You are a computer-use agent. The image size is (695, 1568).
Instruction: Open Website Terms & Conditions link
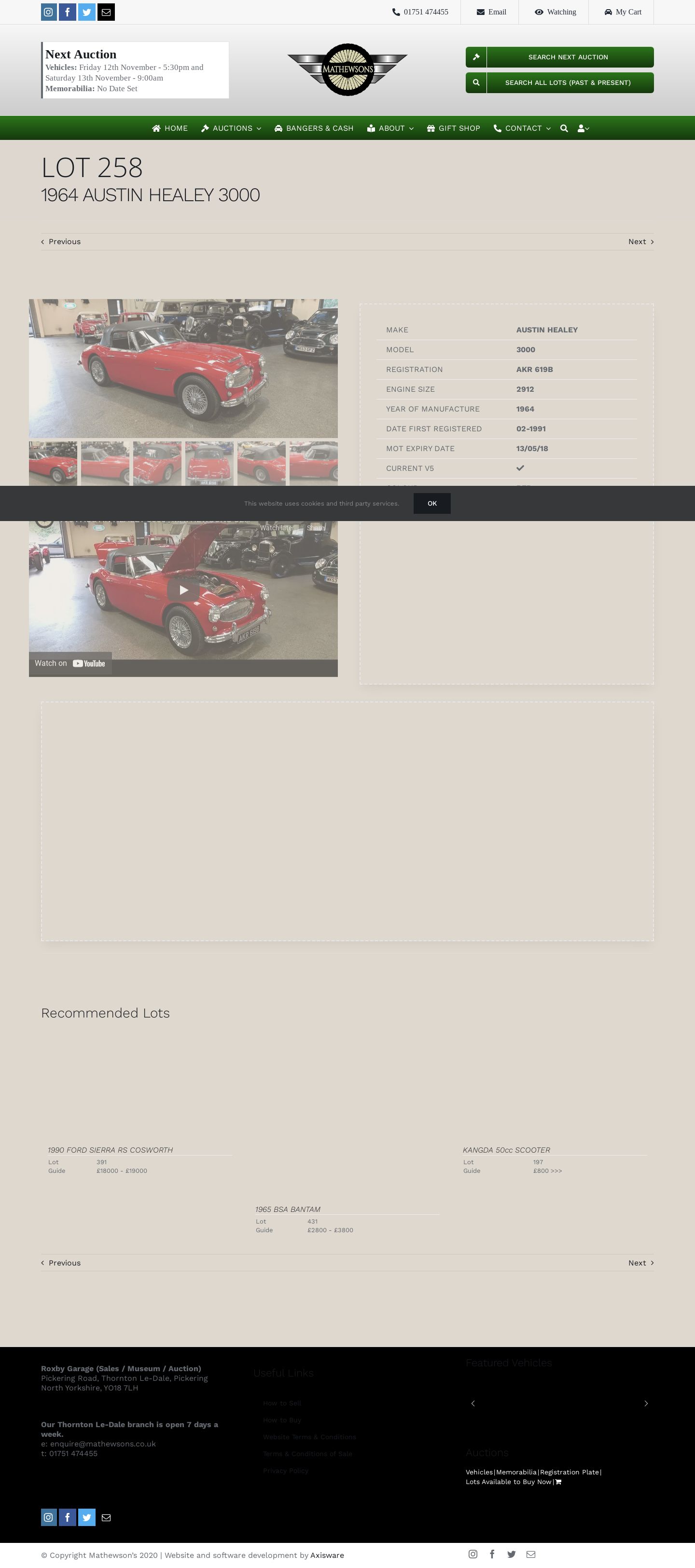pyautogui.click(x=309, y=1436)
